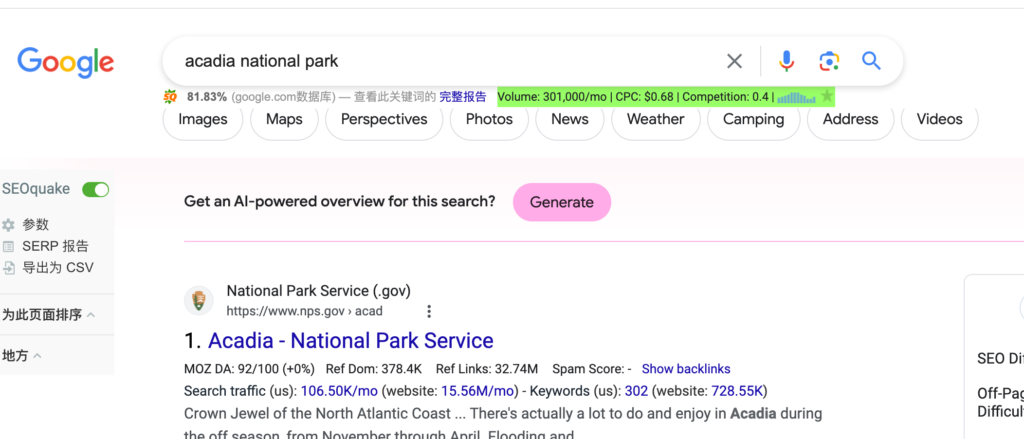
Task: Click the Volume: 301,000/mo text
Action: pos(552,97)
